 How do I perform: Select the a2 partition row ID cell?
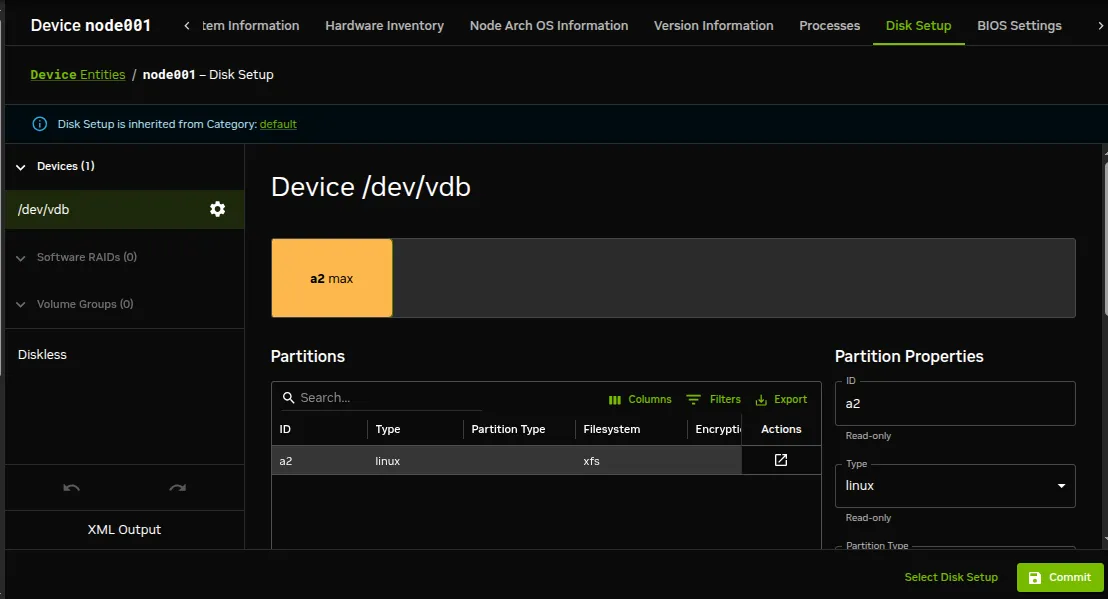(x=319, y=461)
